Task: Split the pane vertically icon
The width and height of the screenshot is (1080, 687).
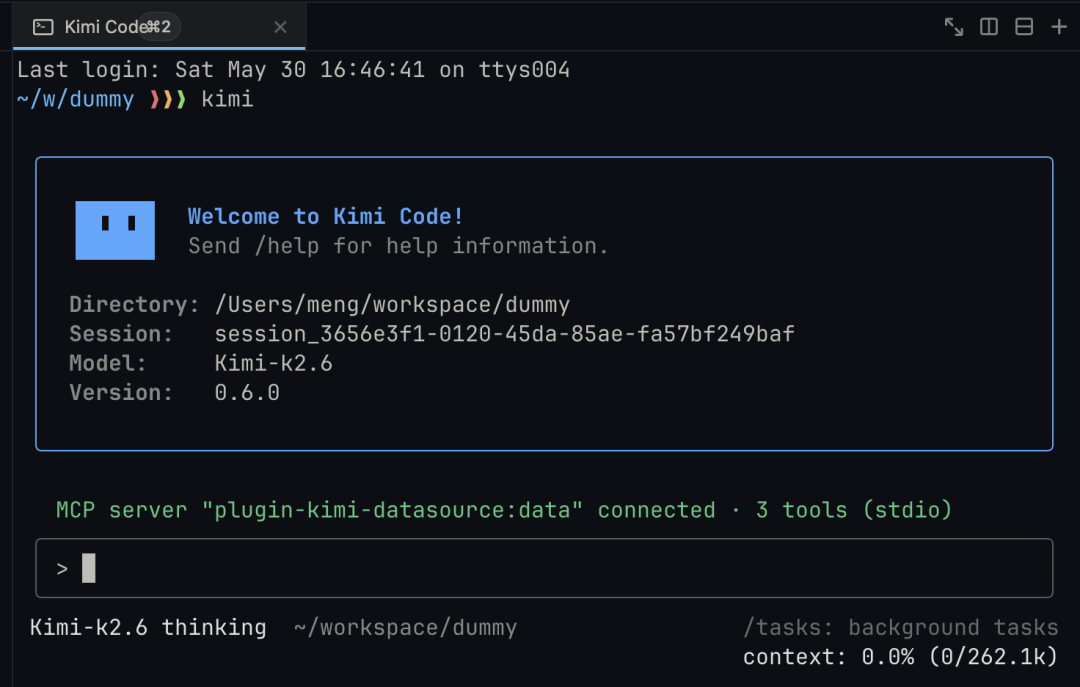Action: [x=988, y=27]
